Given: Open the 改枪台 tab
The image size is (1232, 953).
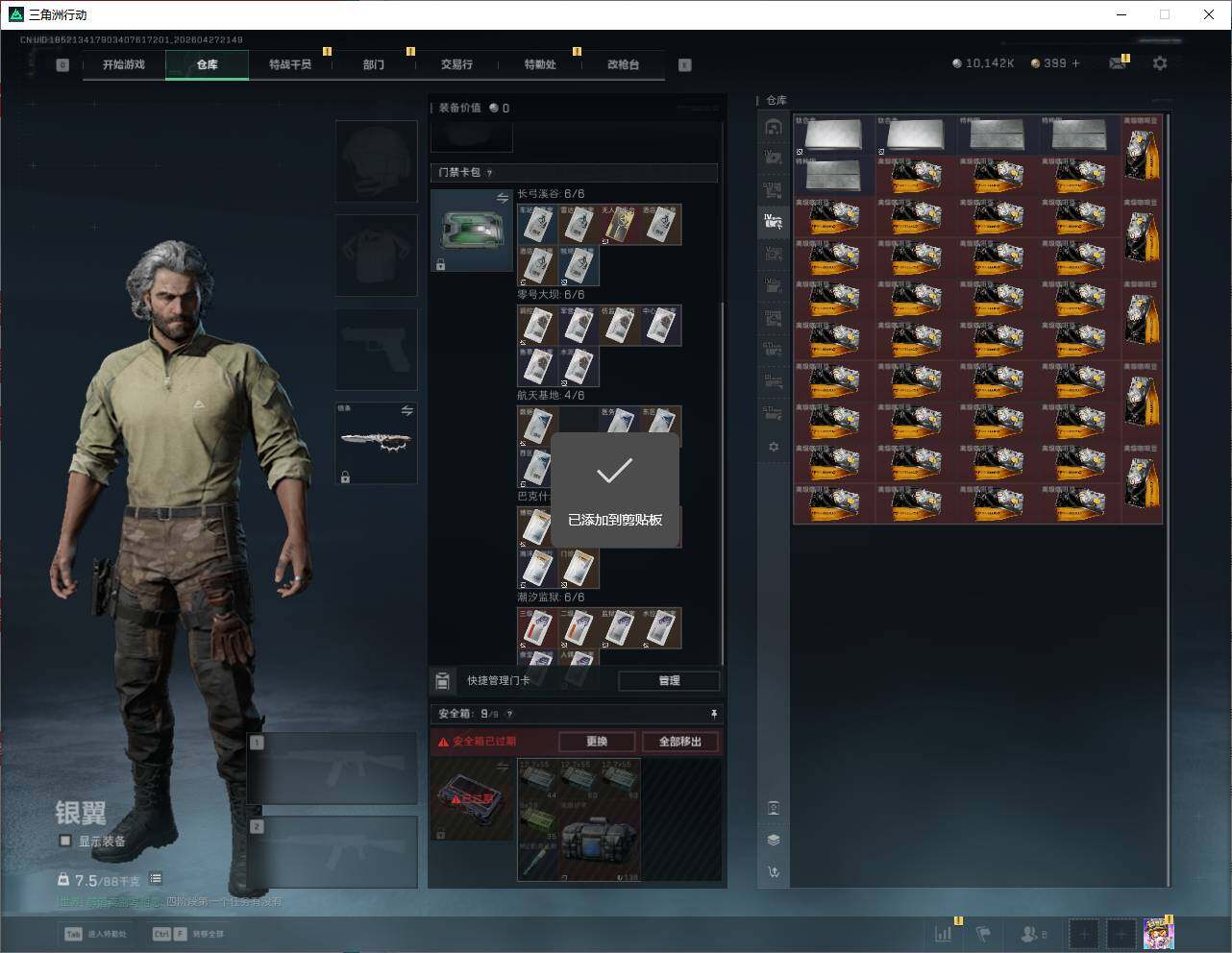Looking at the screenshot, I should (x=623, y=64).
